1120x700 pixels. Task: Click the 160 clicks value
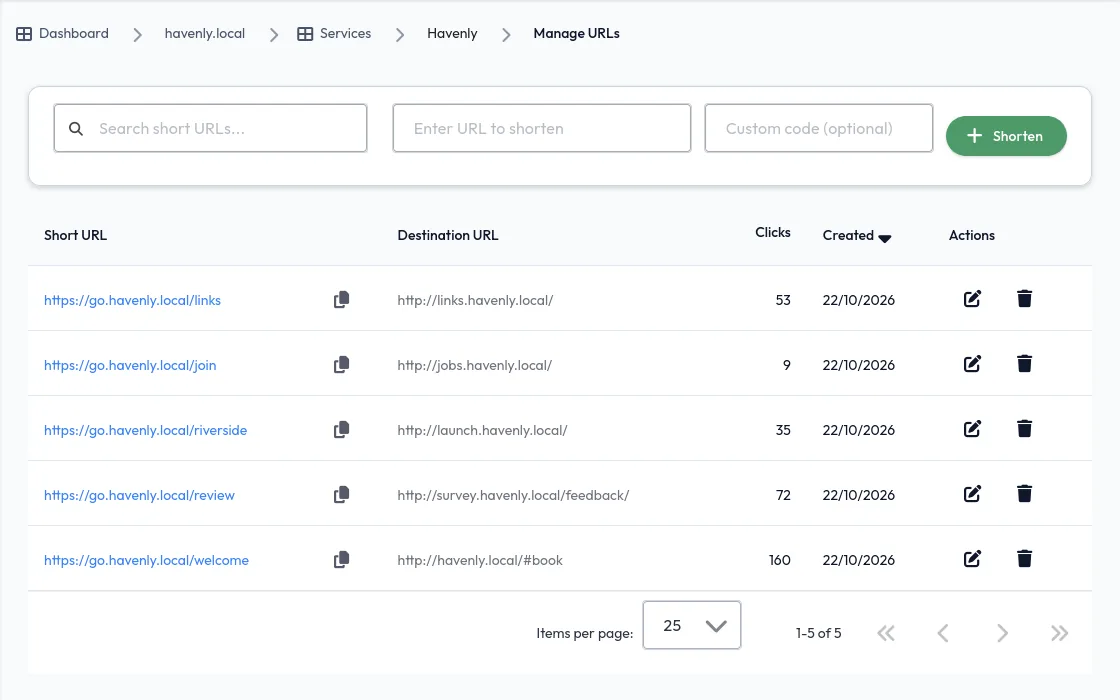779,560
